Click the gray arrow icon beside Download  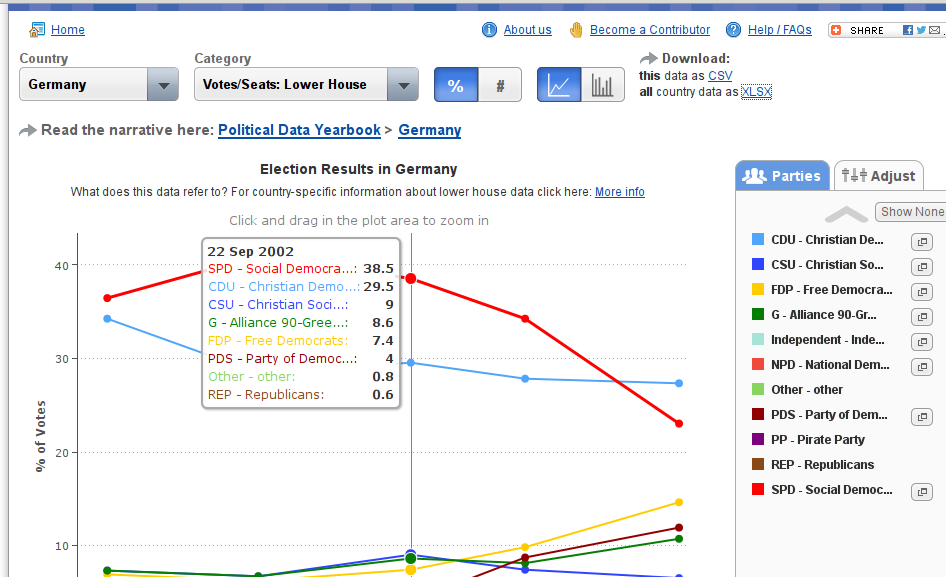(649, 58)
